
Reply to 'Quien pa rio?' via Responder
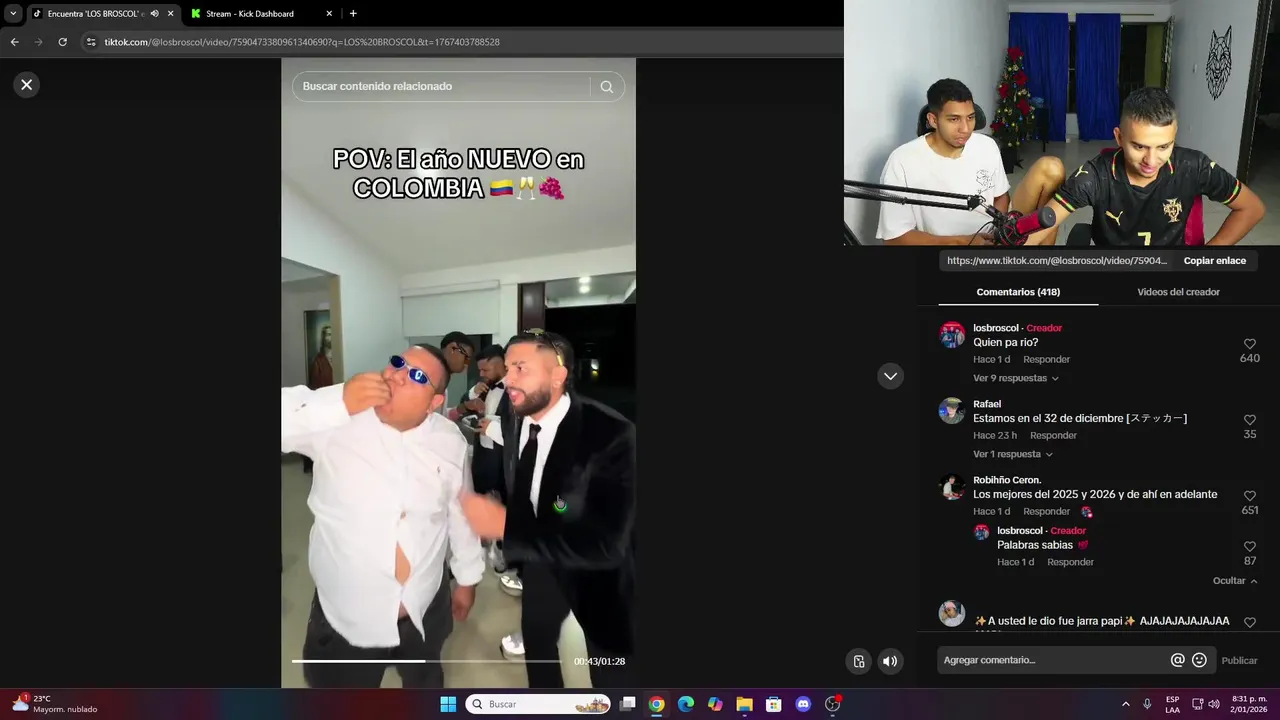coord(1046,359)
